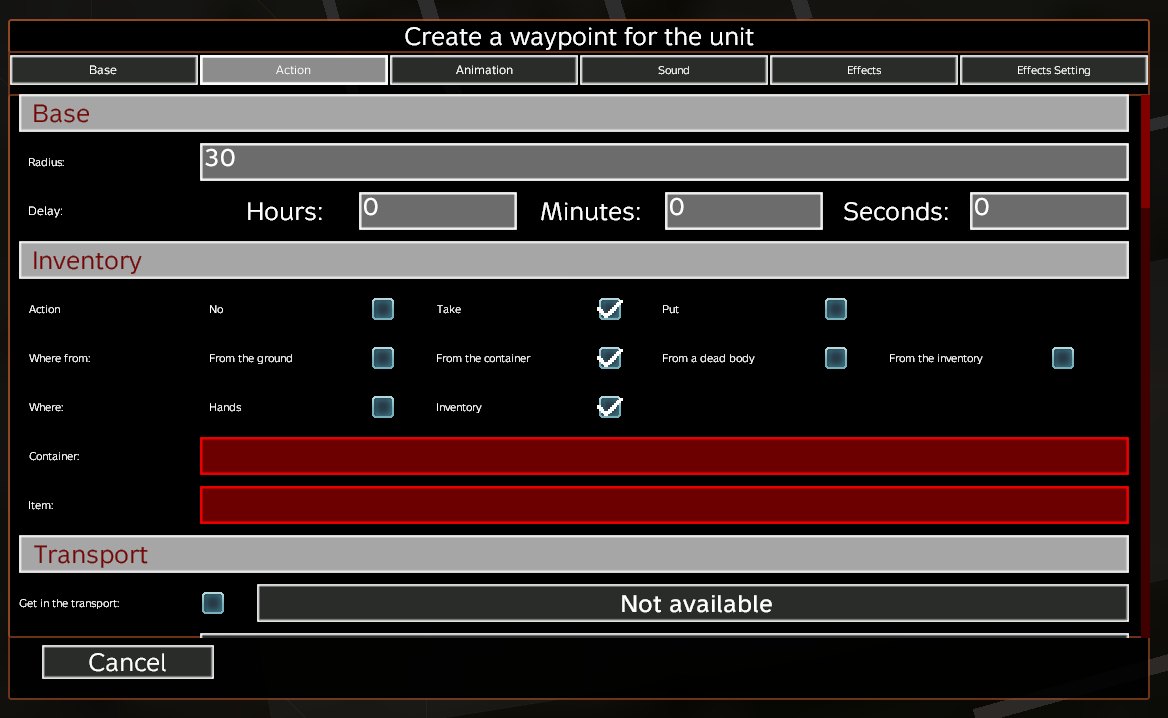Enable the Hands destination checkbox
Viewport: 1168px width, 718px height.
click(383, 407)
